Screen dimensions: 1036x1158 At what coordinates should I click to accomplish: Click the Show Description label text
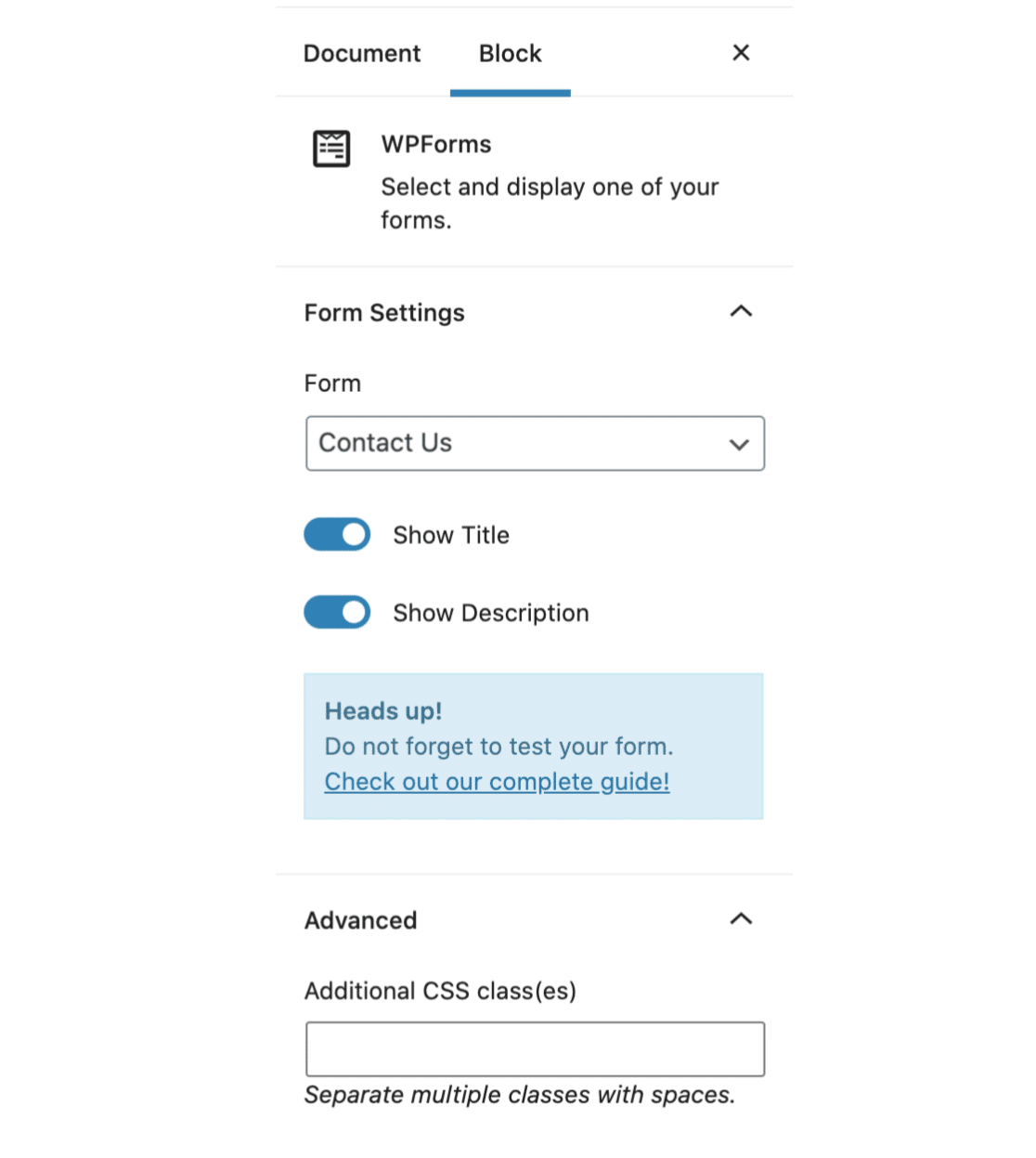pos(491,614)
